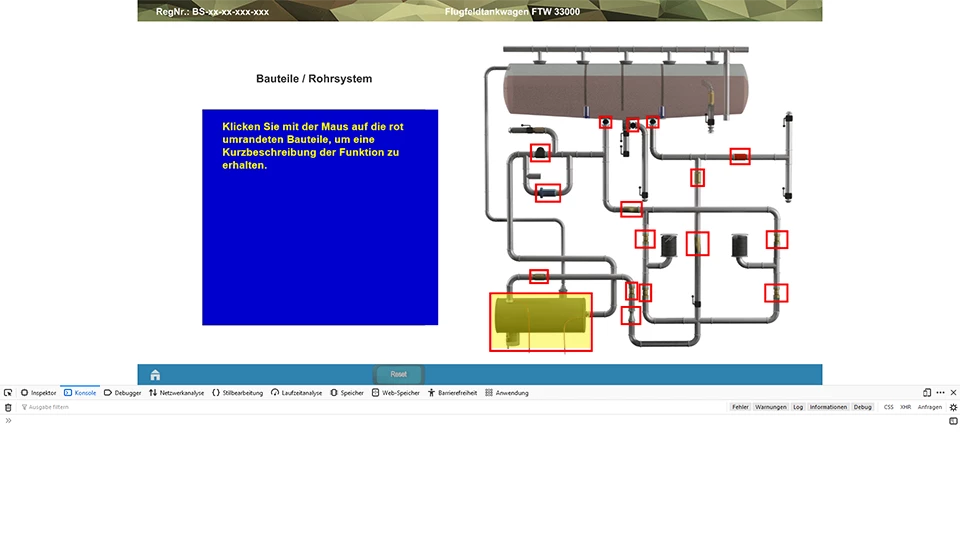
Task: Toggle the Fehler console filter
Action: [740, 407]
